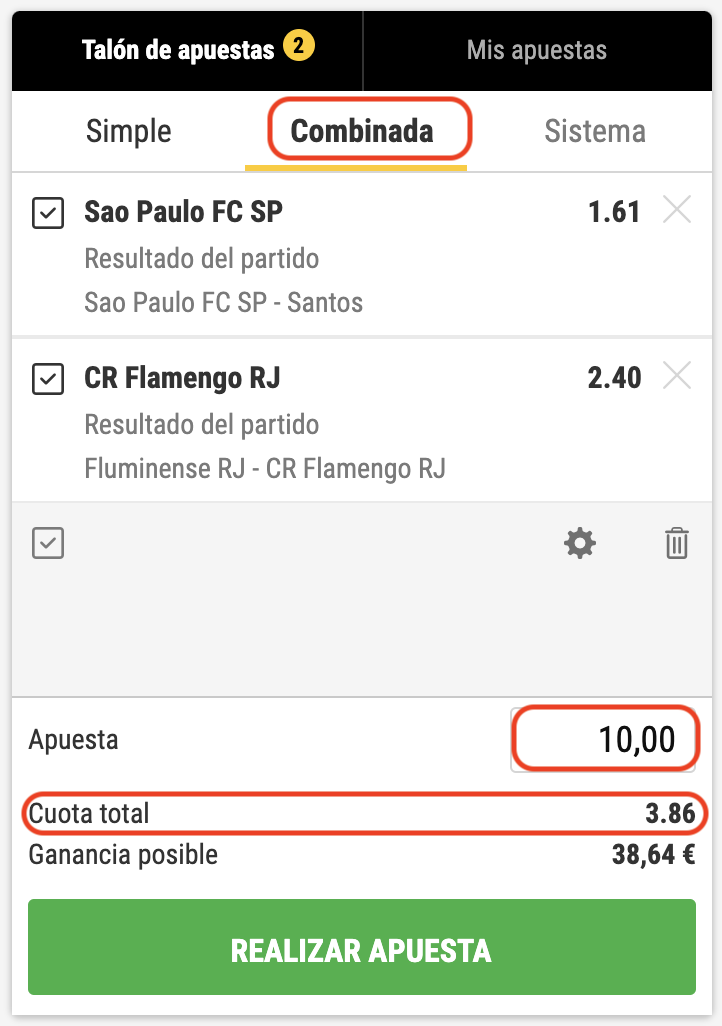
Task: Toggle the select-all checkbox beside the gear
Action: click(48, 544)
